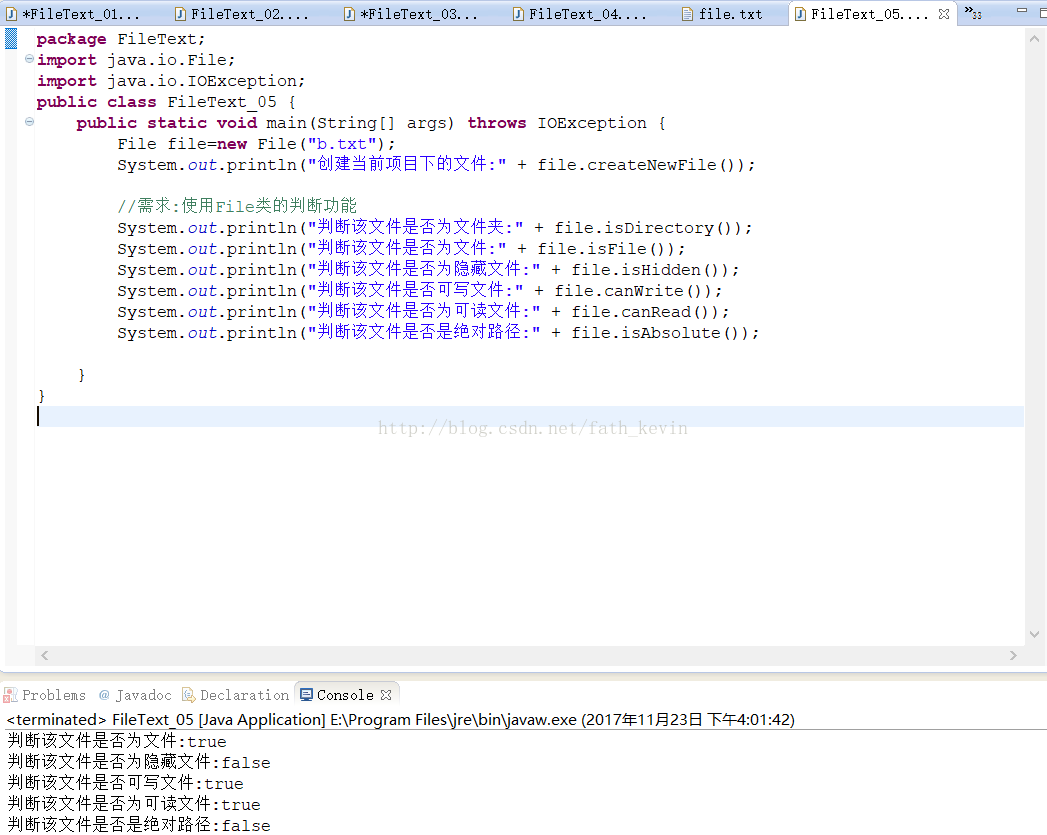The image size is (1047, 835).
Task: Click the Console monitor icon
Action: [306, 695]
